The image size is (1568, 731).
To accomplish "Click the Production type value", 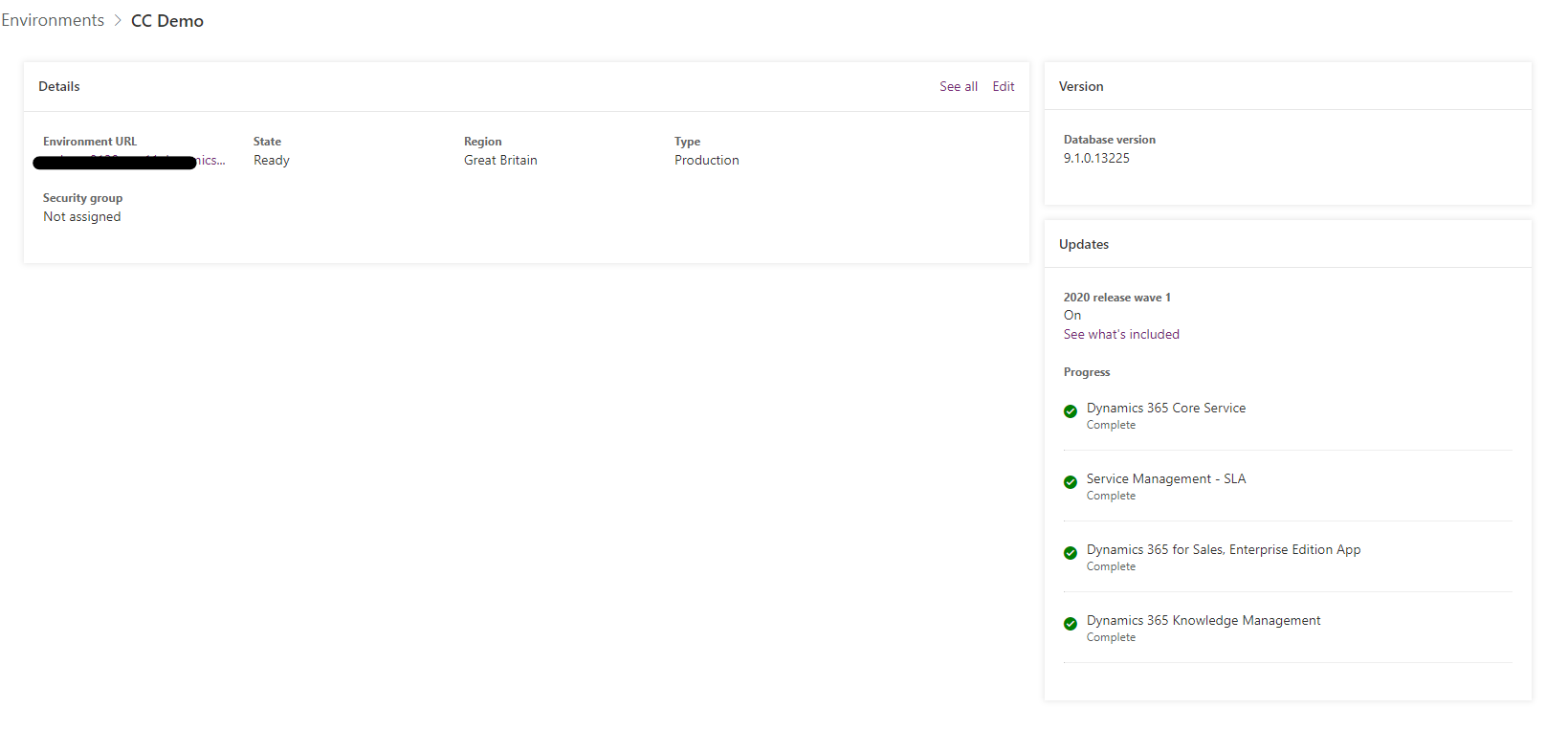I will 707,160.
